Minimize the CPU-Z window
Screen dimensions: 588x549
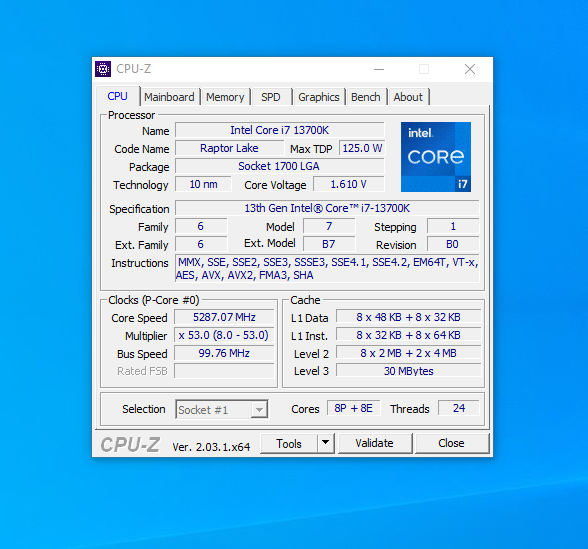tap(379, 69)
